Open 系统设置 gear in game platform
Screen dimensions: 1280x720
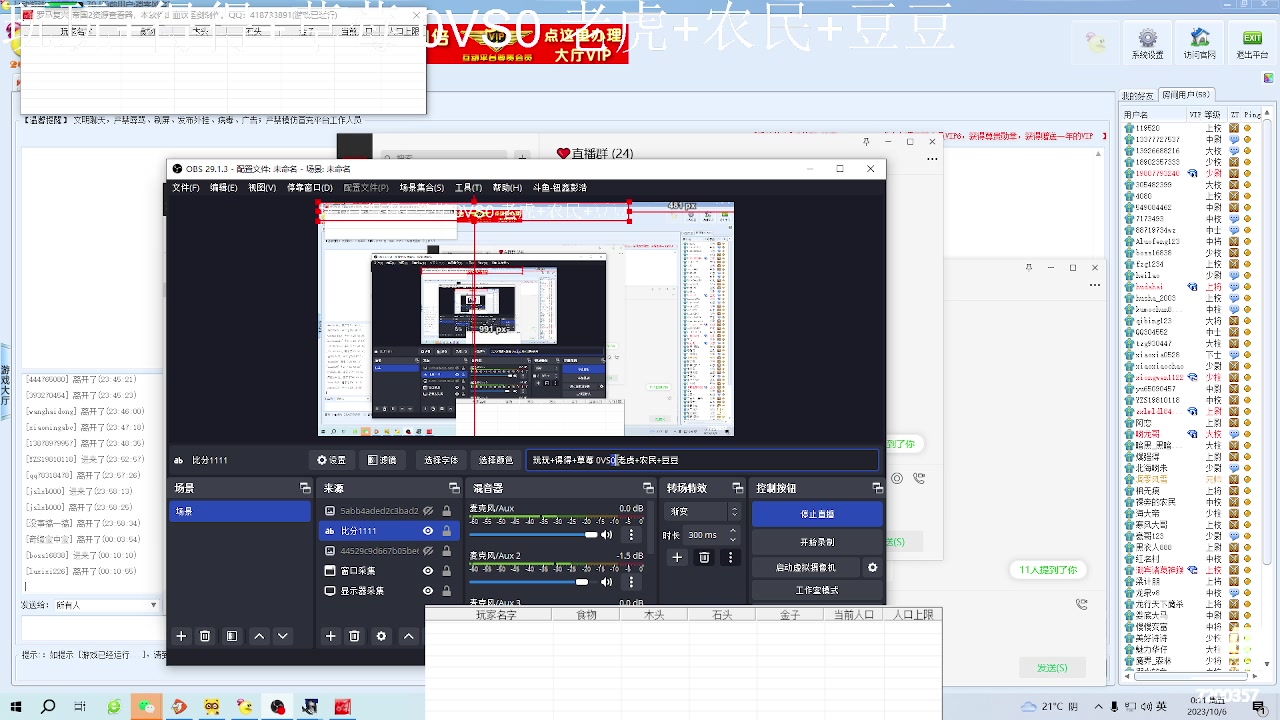pos(1148,45)
